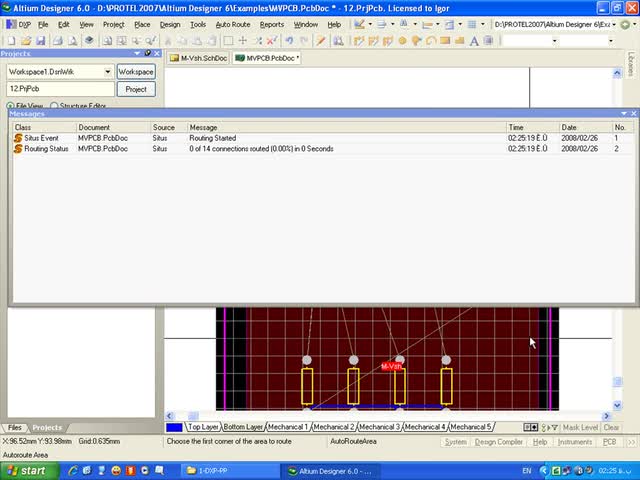Click the 12.PrjPcb project field
640x480 pixels.
pos(60,89)
